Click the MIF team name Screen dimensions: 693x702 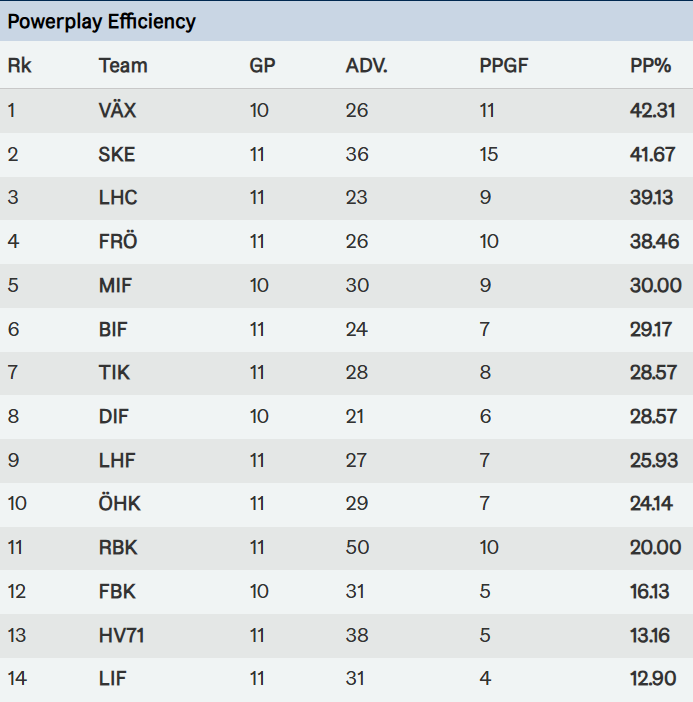[x=115, y=285]
